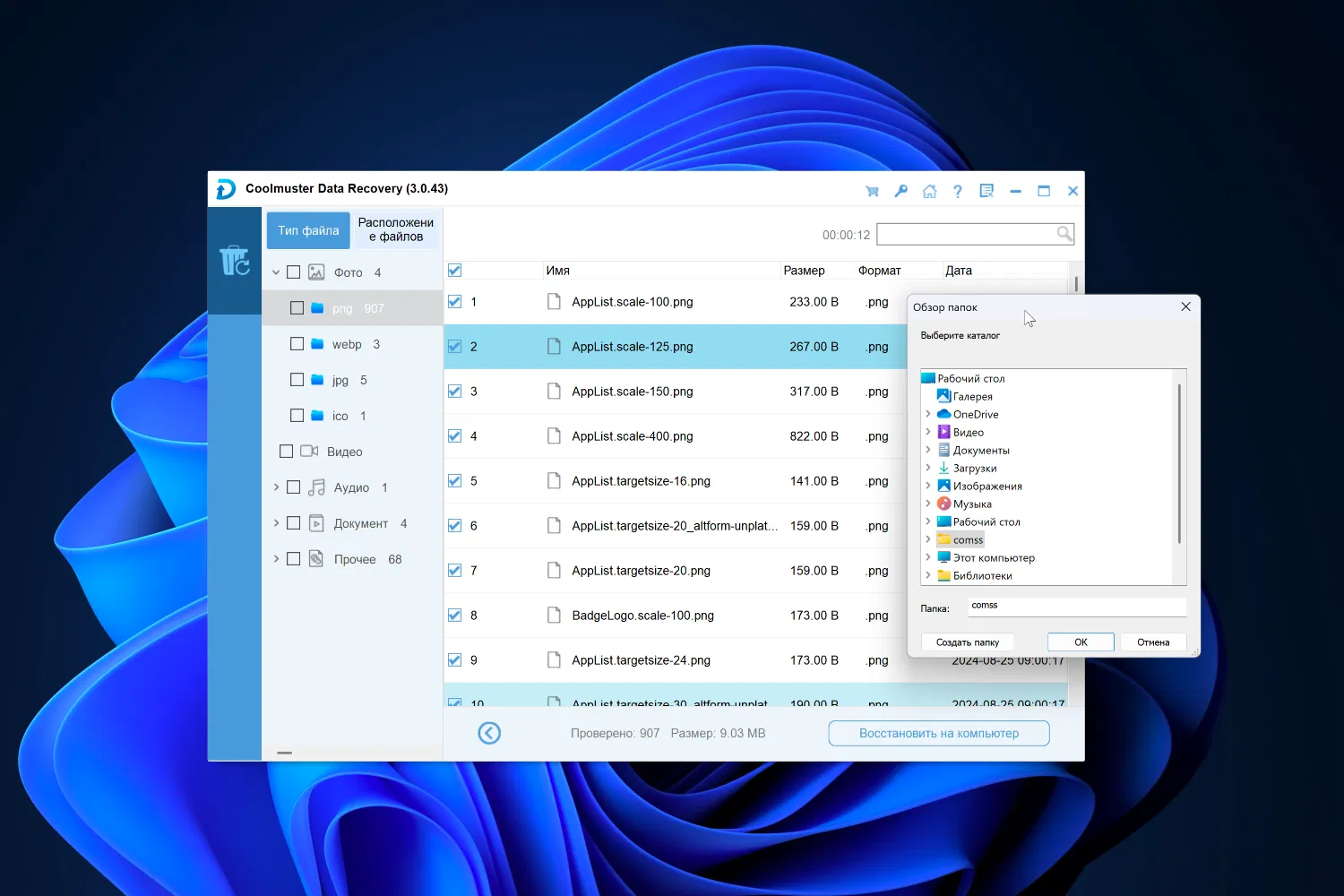Click Восстановить на компьютер button

coord(939,733)
